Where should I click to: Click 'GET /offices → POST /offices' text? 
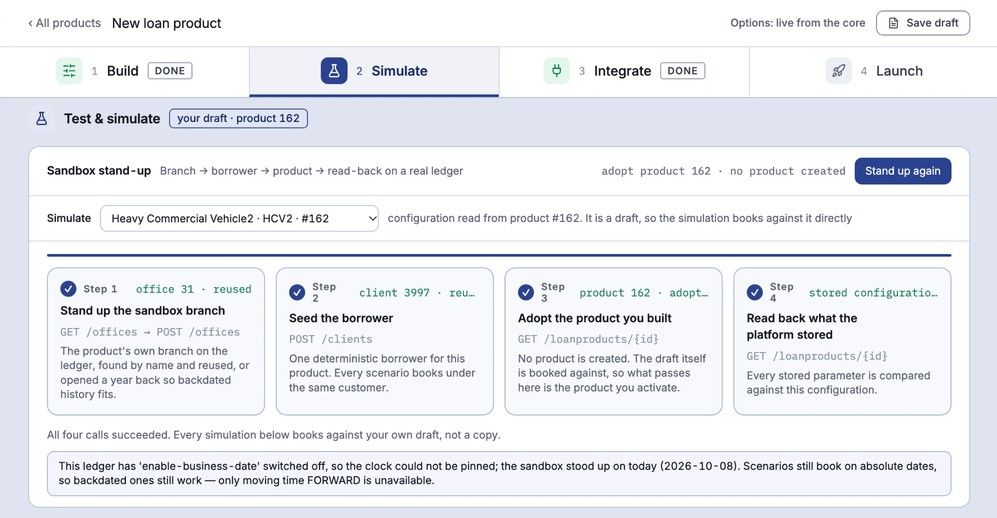150,332
